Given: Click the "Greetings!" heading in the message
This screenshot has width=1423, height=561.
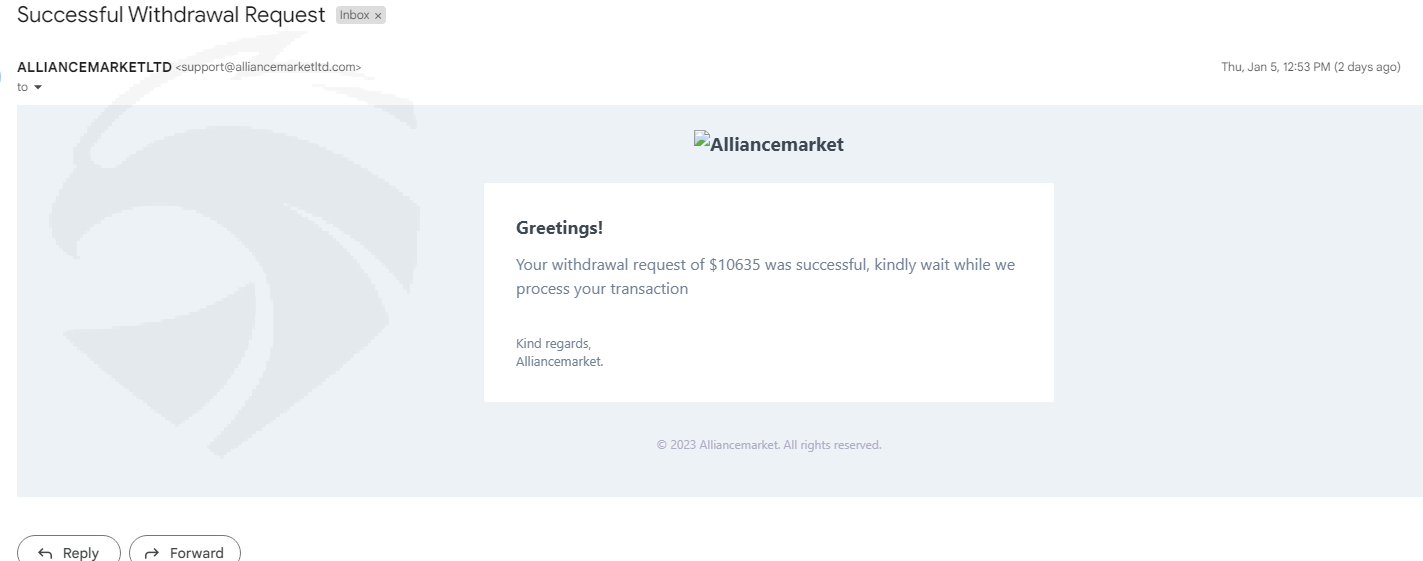Looking at the screenshot, I should [x=559, y=228].
